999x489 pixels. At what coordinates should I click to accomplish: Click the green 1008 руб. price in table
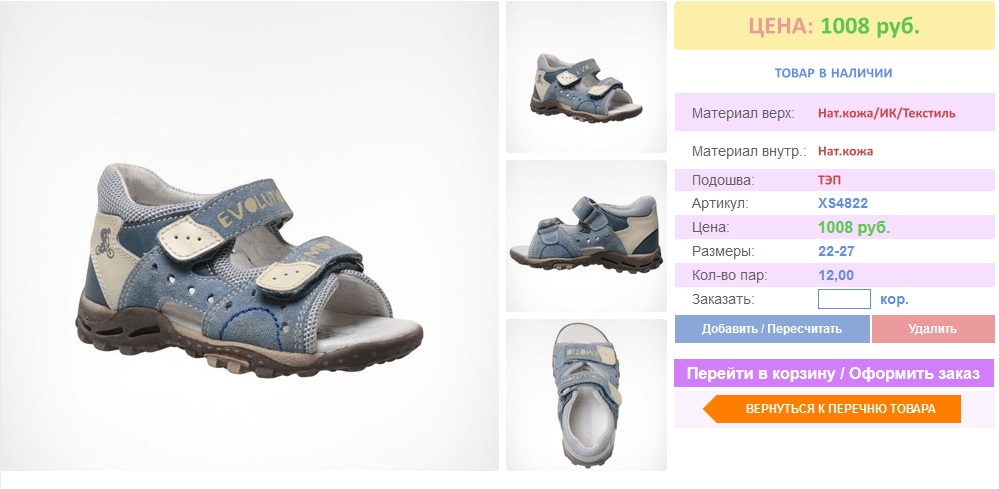pos(854,227)
